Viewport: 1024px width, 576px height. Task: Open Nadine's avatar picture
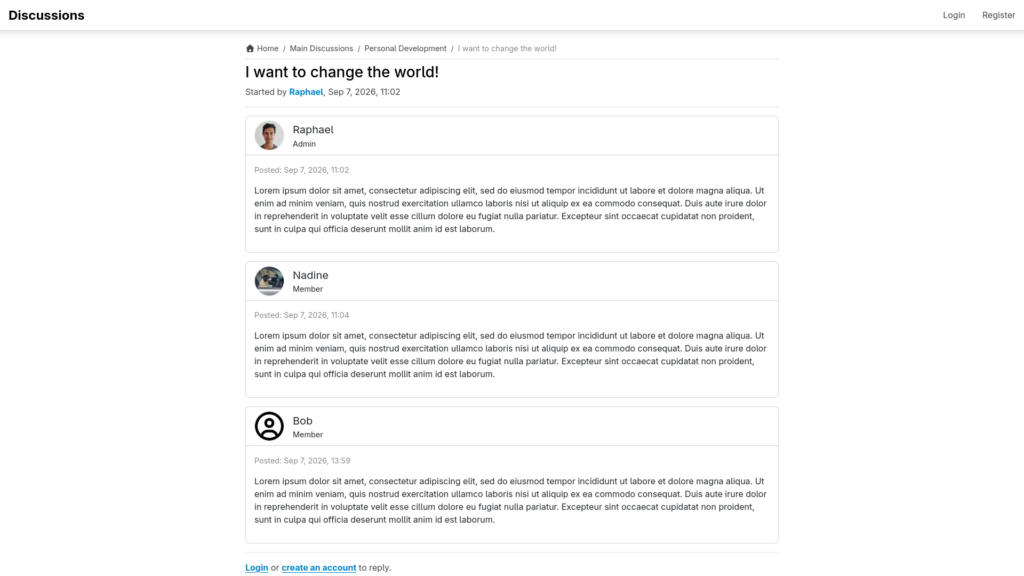[x=269, y=281]
